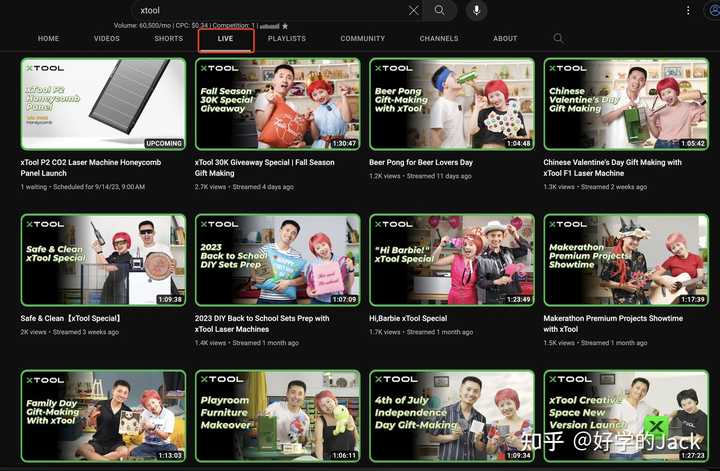This screenshot has height=471, width=720.
Task: Select the Live tab
Action: click(225, 39)
